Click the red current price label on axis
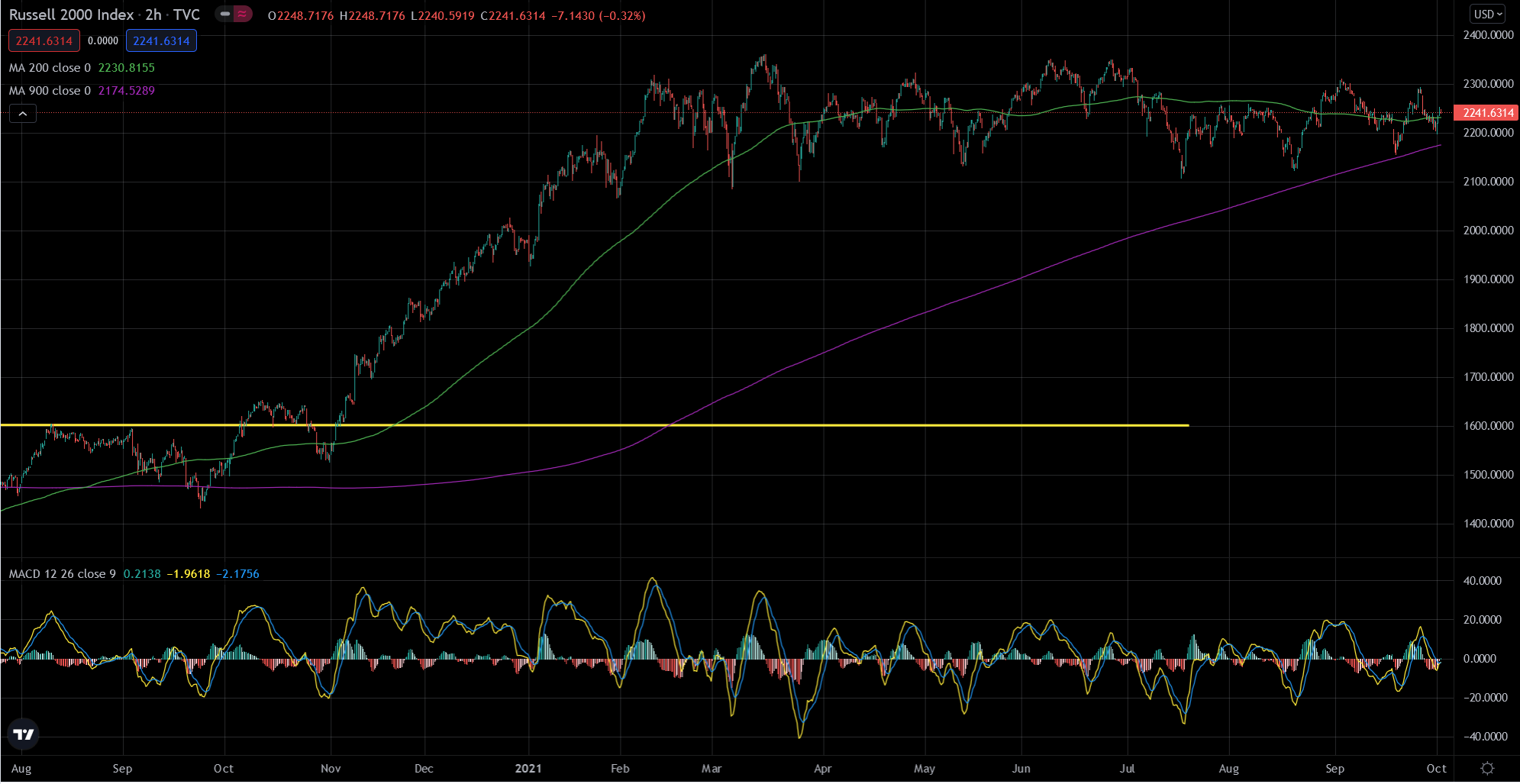This screenshot has height=784, width=1520. pos(1487,113)
